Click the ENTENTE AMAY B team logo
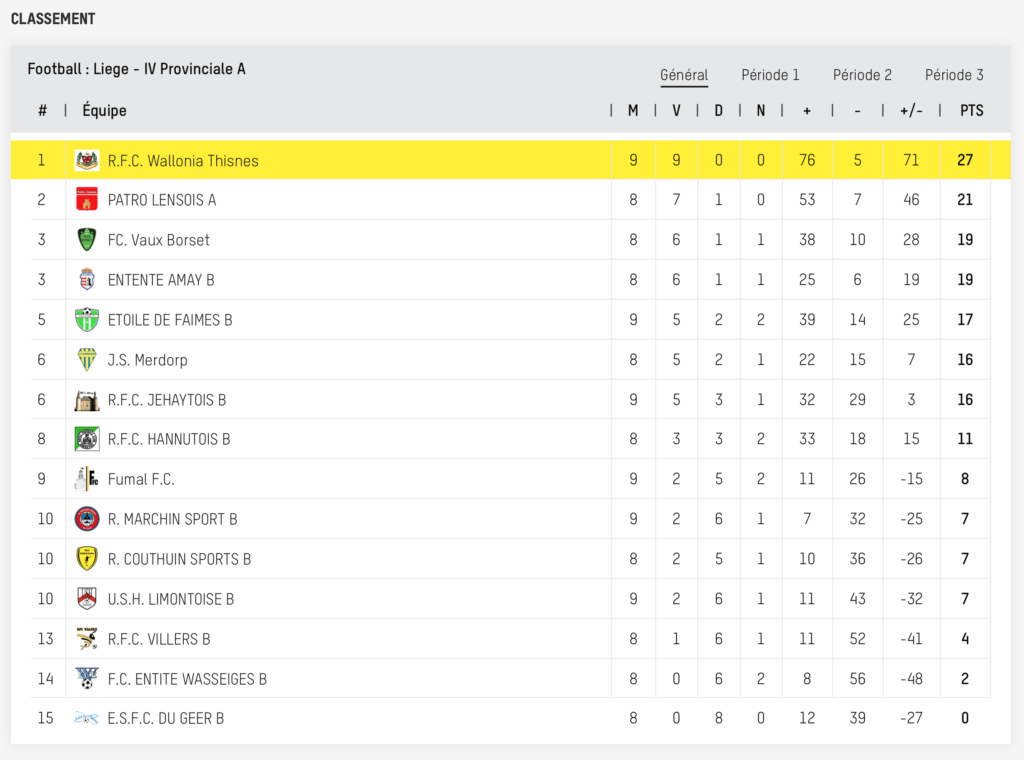This screenshot has width=1024, height=760. click(87, 280)
